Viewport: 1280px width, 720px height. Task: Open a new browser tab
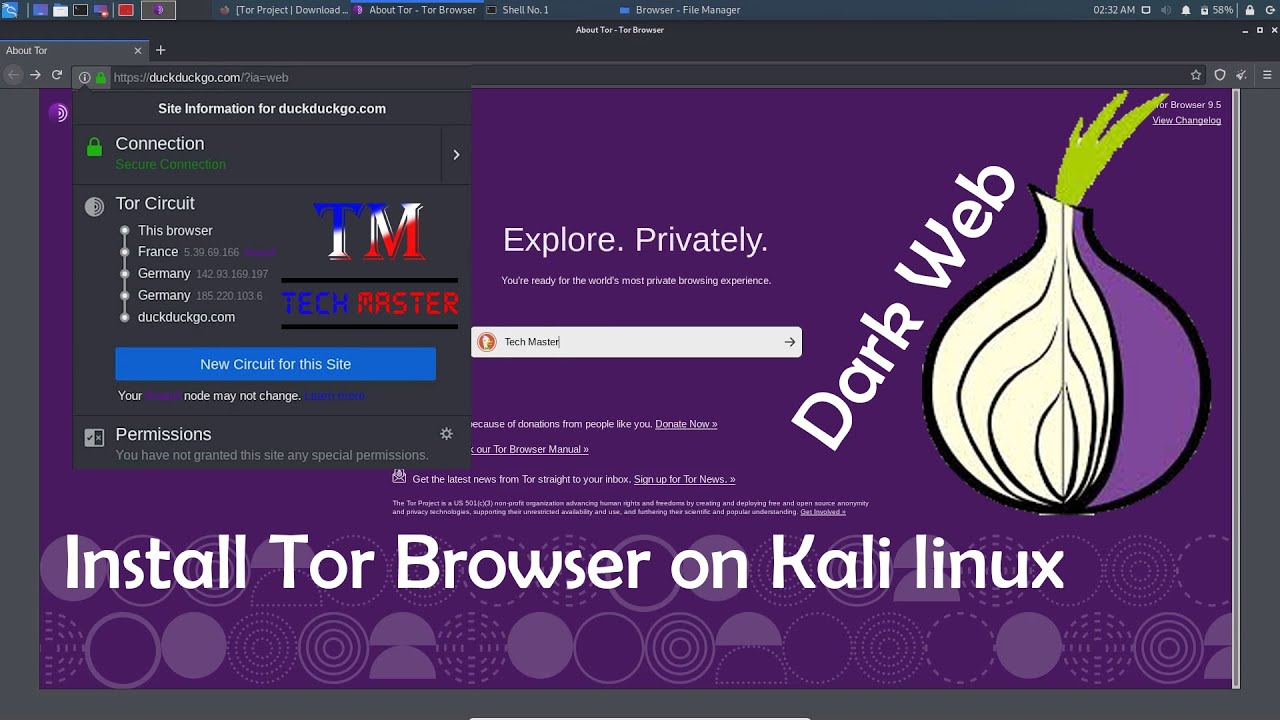[x=160, y=50]
